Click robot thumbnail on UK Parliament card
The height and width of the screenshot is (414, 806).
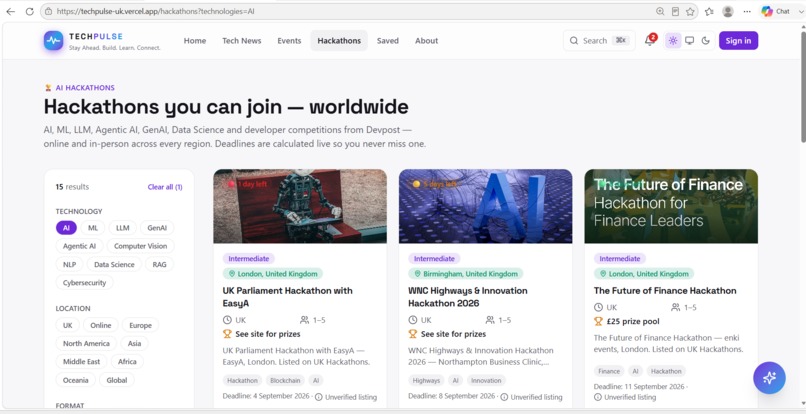pyautogui.click(x=300, y=206)
